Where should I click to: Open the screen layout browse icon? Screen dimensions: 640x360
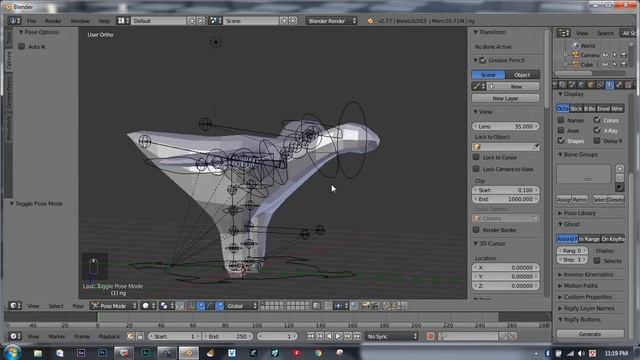(x=123, y=20)
